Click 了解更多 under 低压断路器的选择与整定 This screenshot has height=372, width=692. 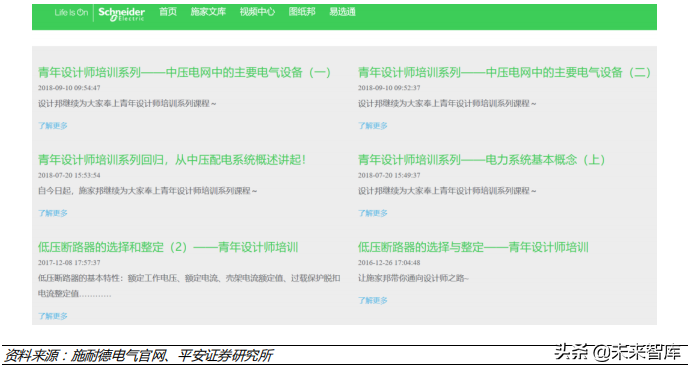372,301
